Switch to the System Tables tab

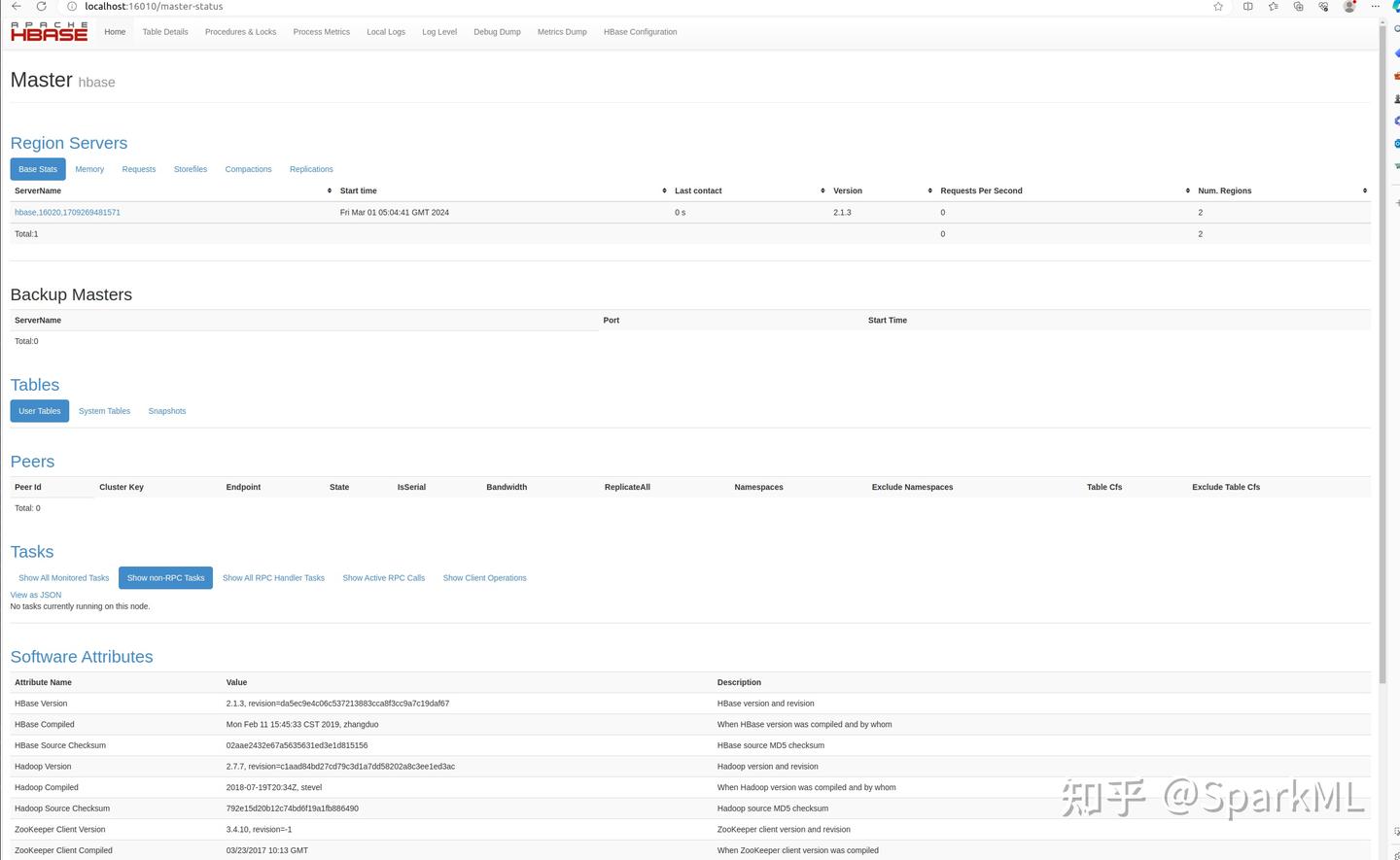pos(104,410)
